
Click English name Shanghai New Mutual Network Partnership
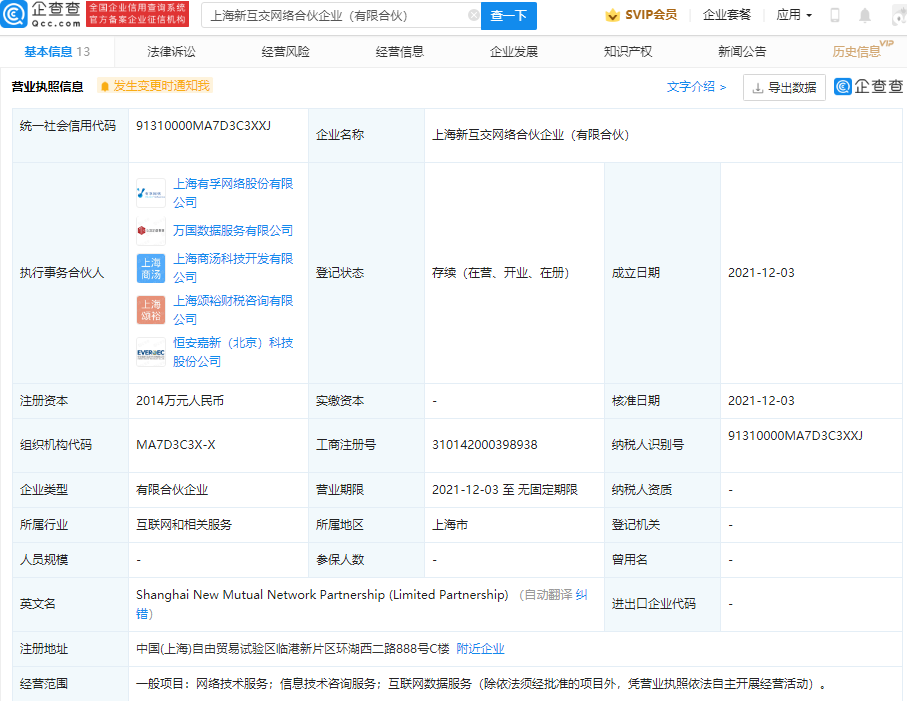coord(322,595)
